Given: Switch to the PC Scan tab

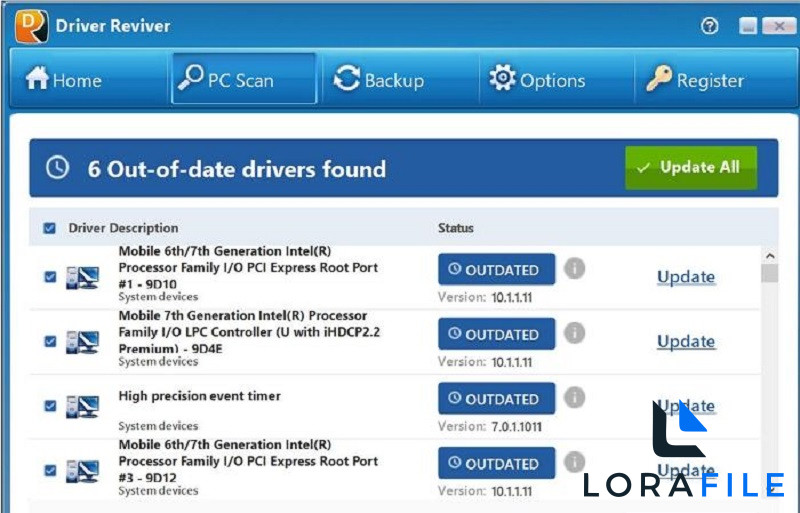Looking at the screenshot, I should point(244,79).
